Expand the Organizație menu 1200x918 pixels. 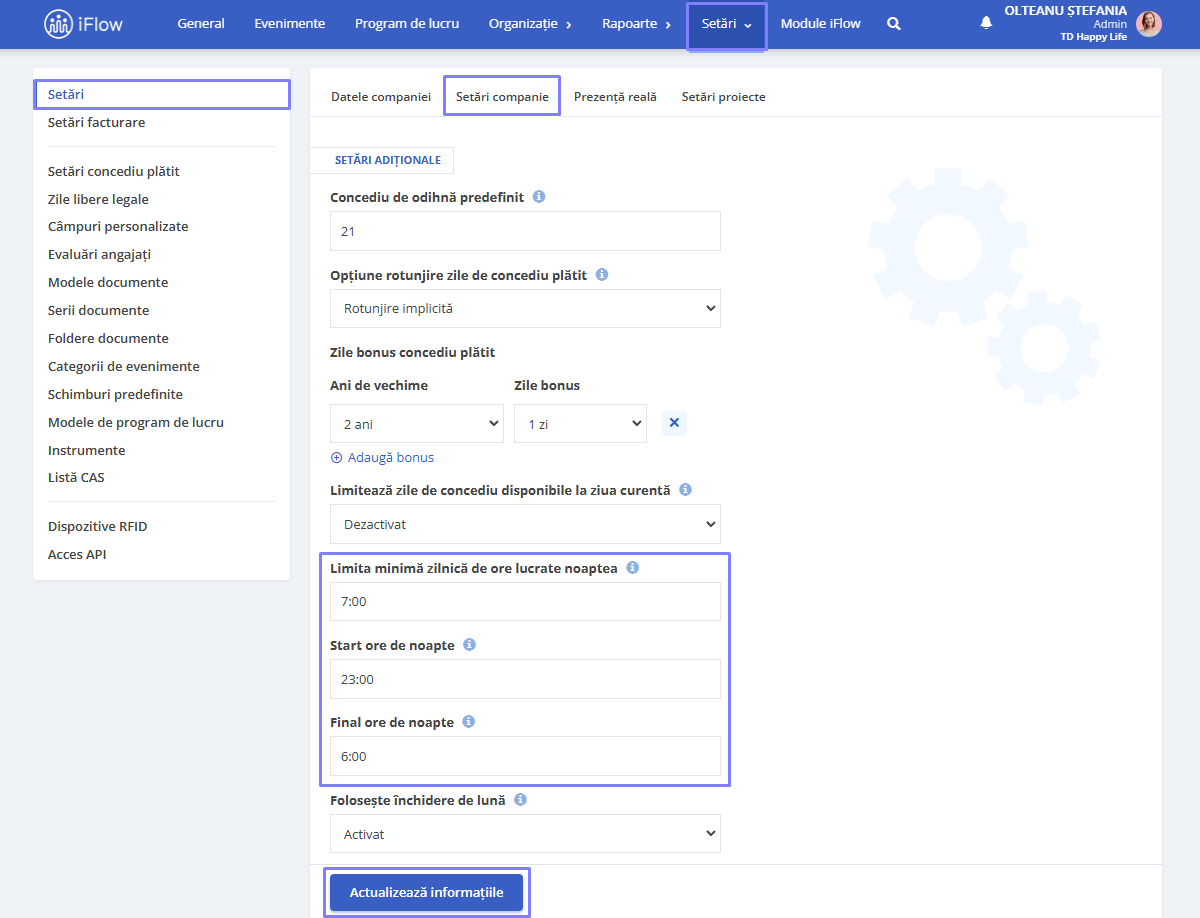530,24
